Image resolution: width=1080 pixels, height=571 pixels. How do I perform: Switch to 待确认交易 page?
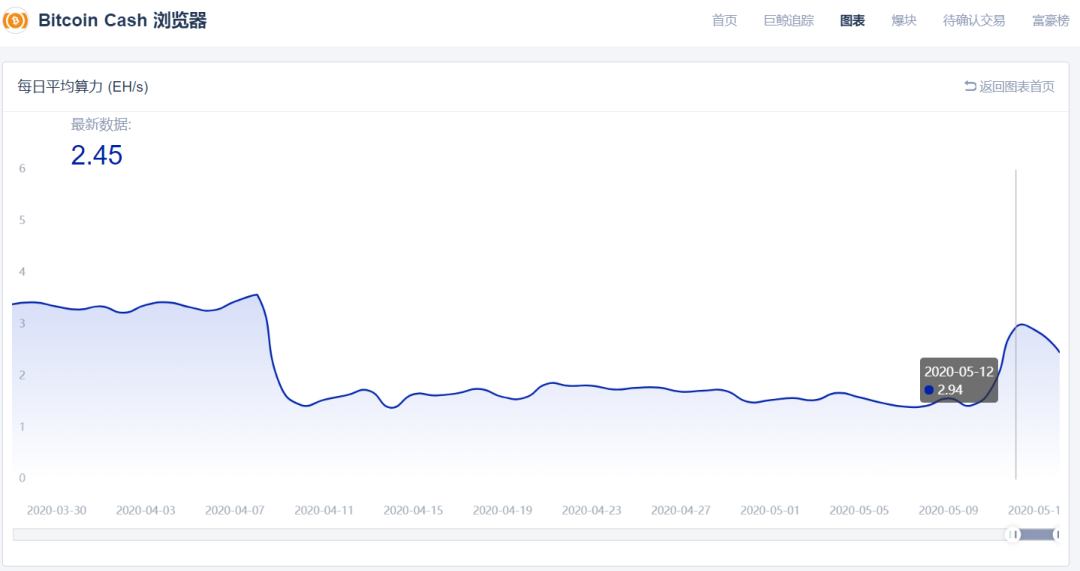coord(973,21)
